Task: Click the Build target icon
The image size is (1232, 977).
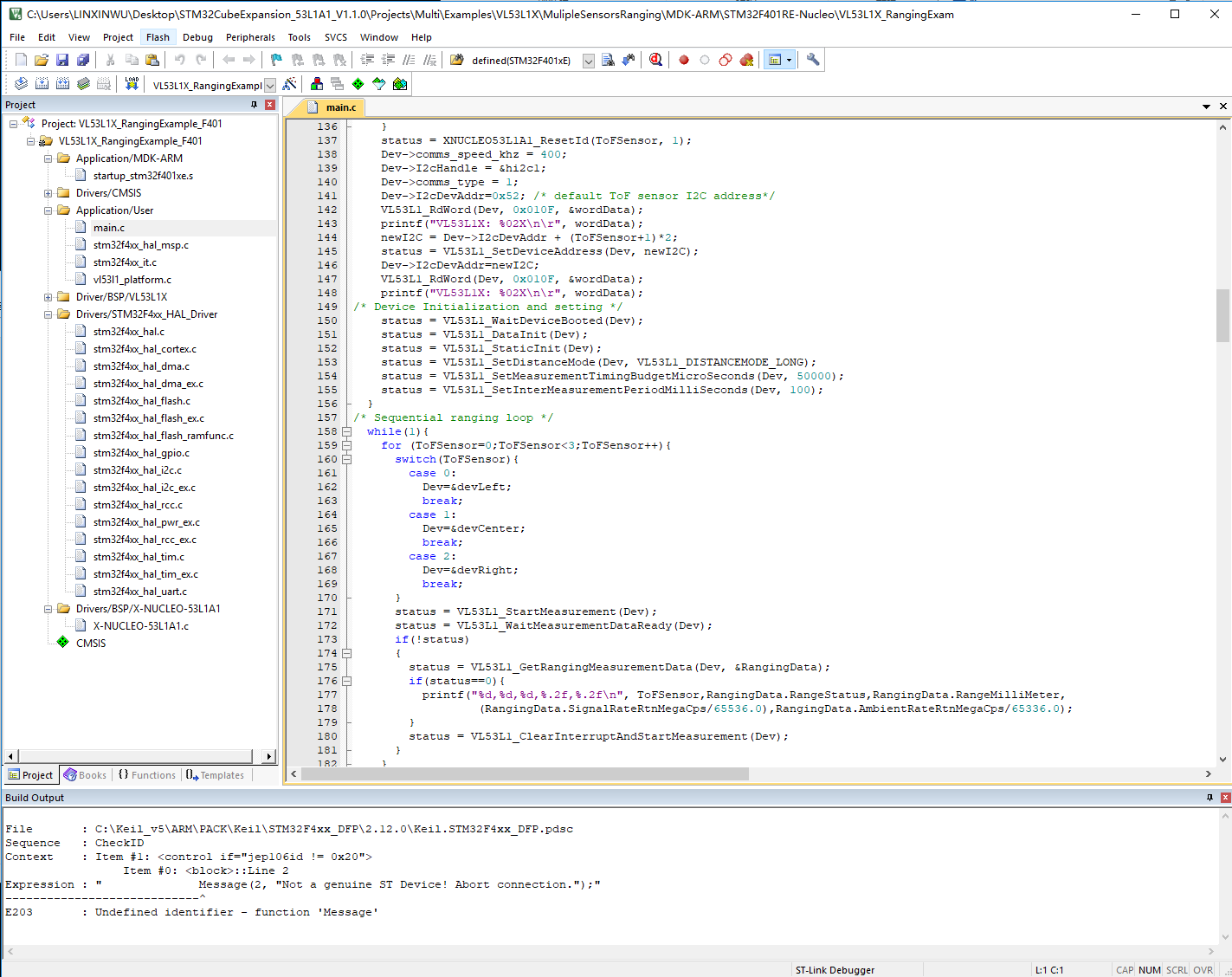Action: pyautogui.click(x=42, y=84)
